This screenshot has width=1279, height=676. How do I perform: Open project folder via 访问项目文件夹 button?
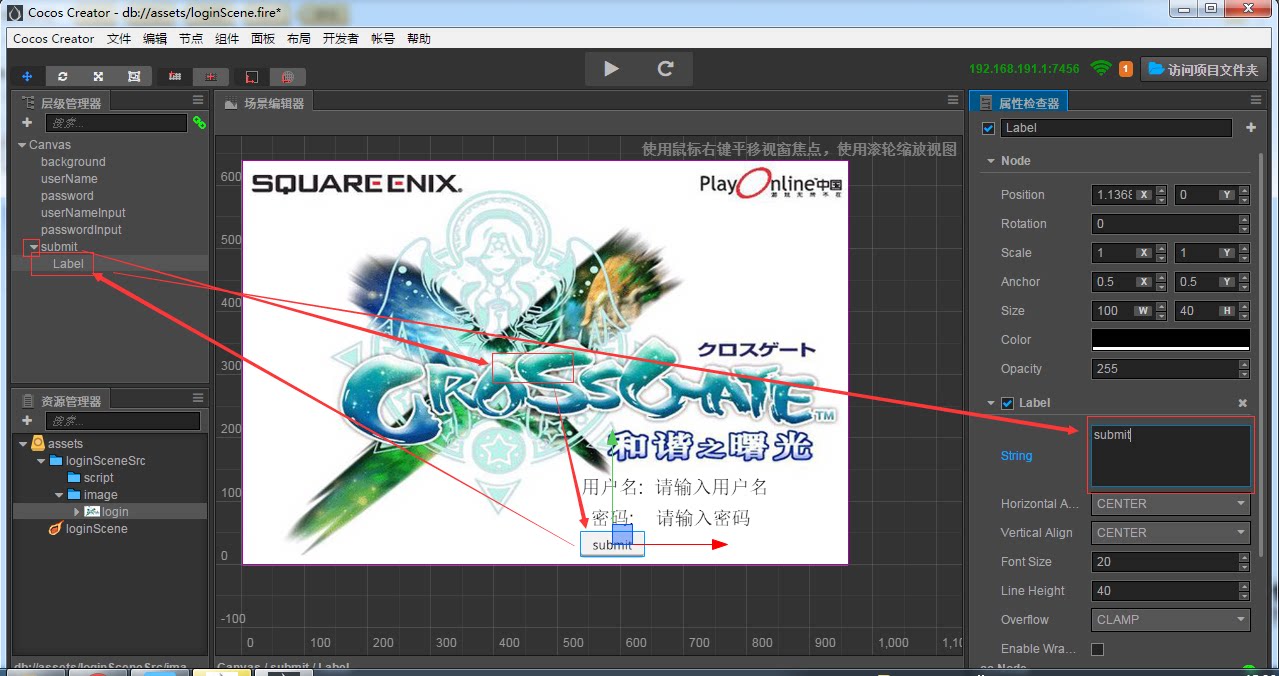click(1203, 69)
